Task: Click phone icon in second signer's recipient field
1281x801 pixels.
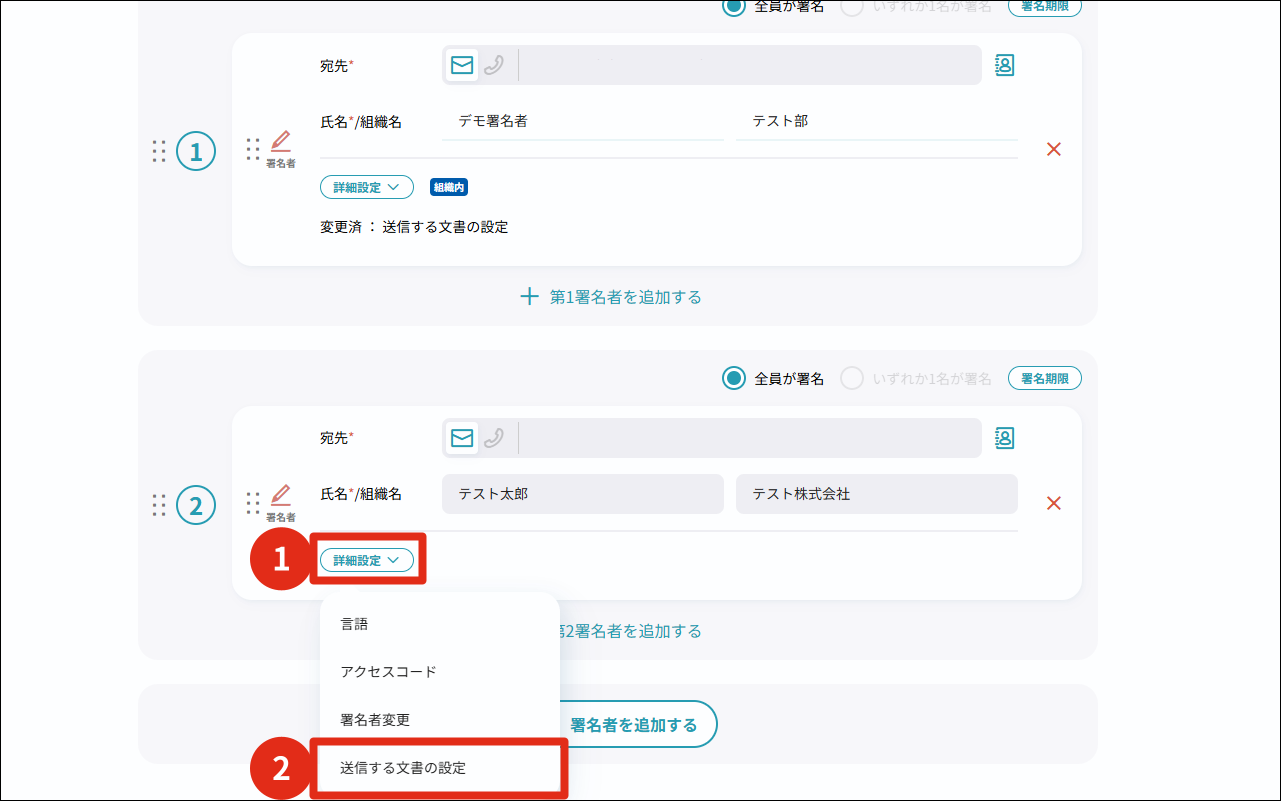Action: point(494,438)
